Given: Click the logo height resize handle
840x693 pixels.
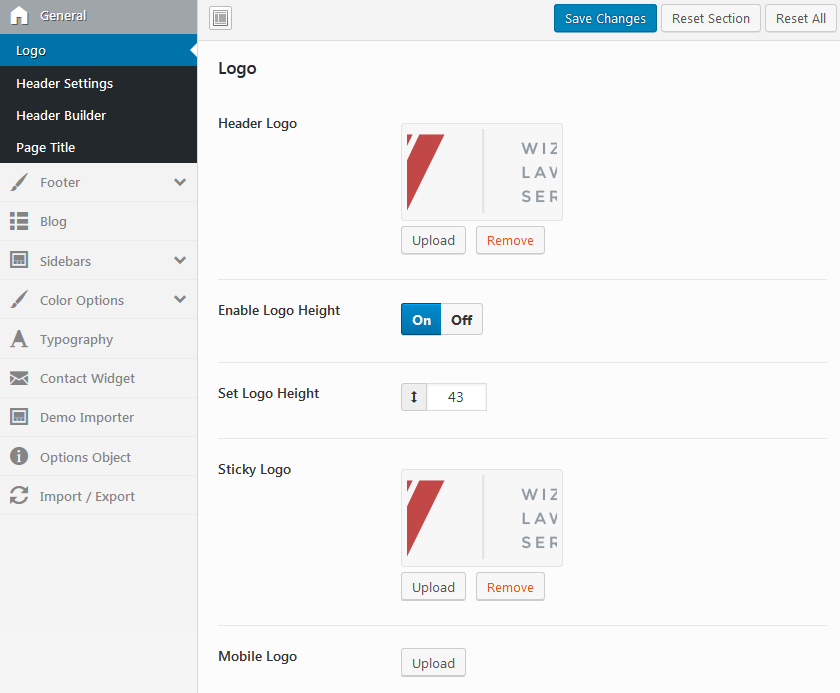Looking at the screenshot, I should (x=414, y=397).
